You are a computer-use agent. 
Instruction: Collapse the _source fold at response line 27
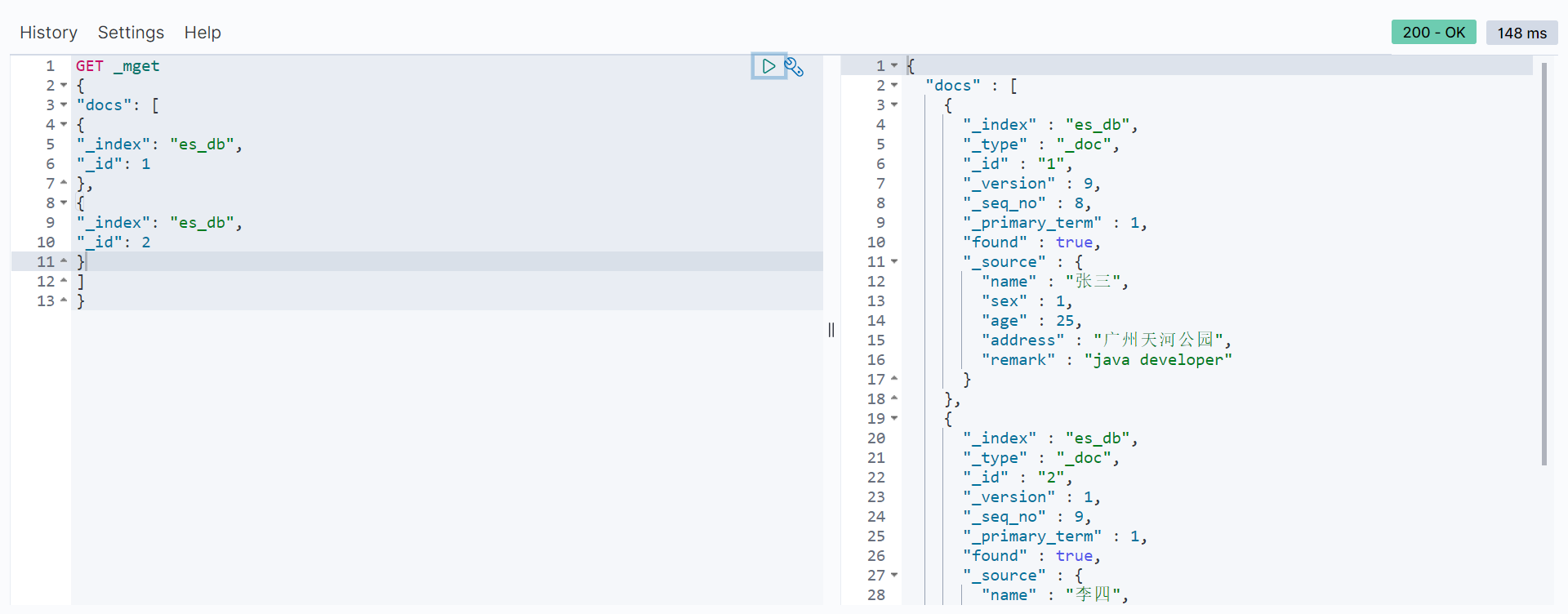point(894,576)
